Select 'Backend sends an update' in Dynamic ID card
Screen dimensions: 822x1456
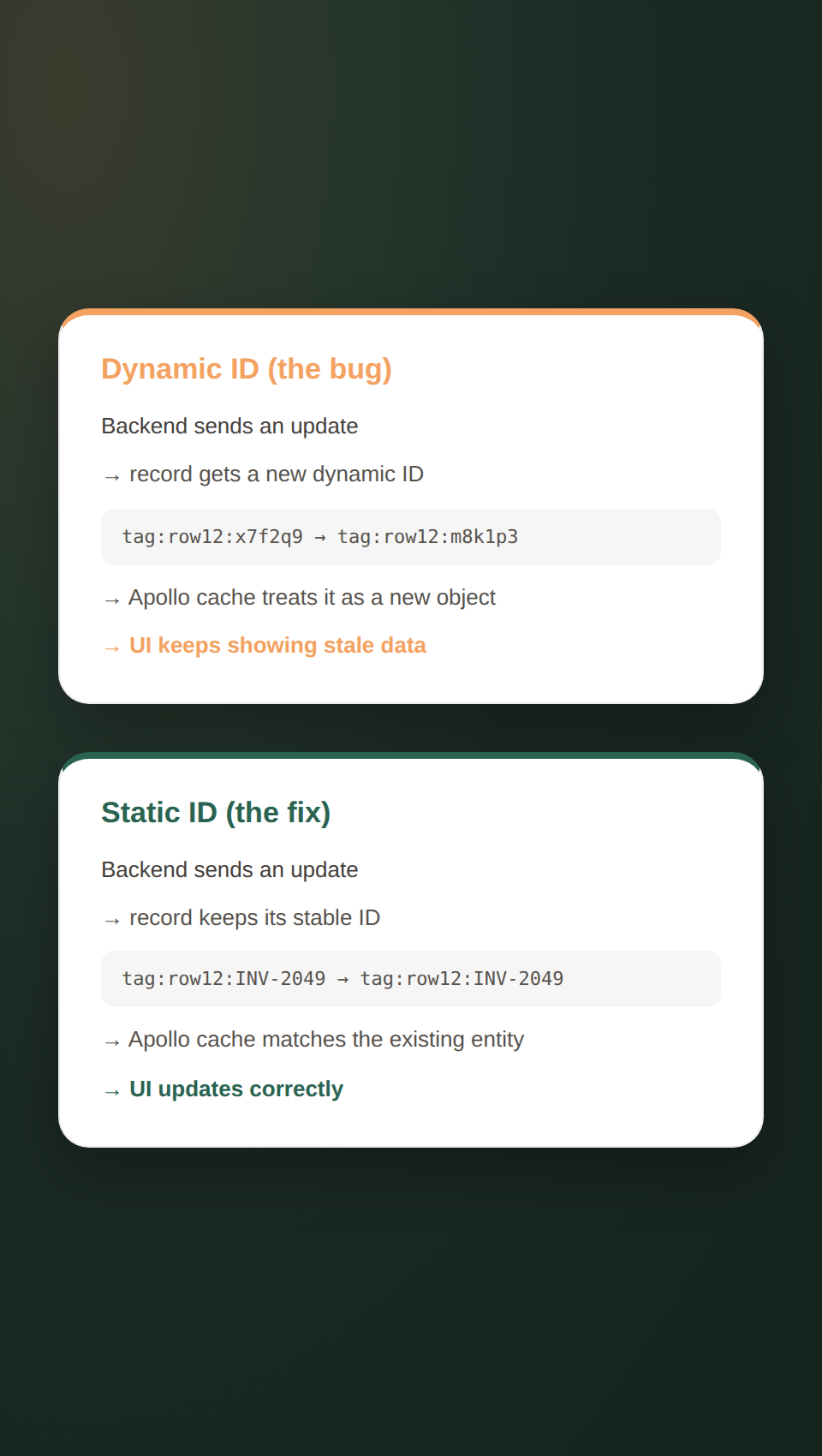coord(229,427)
